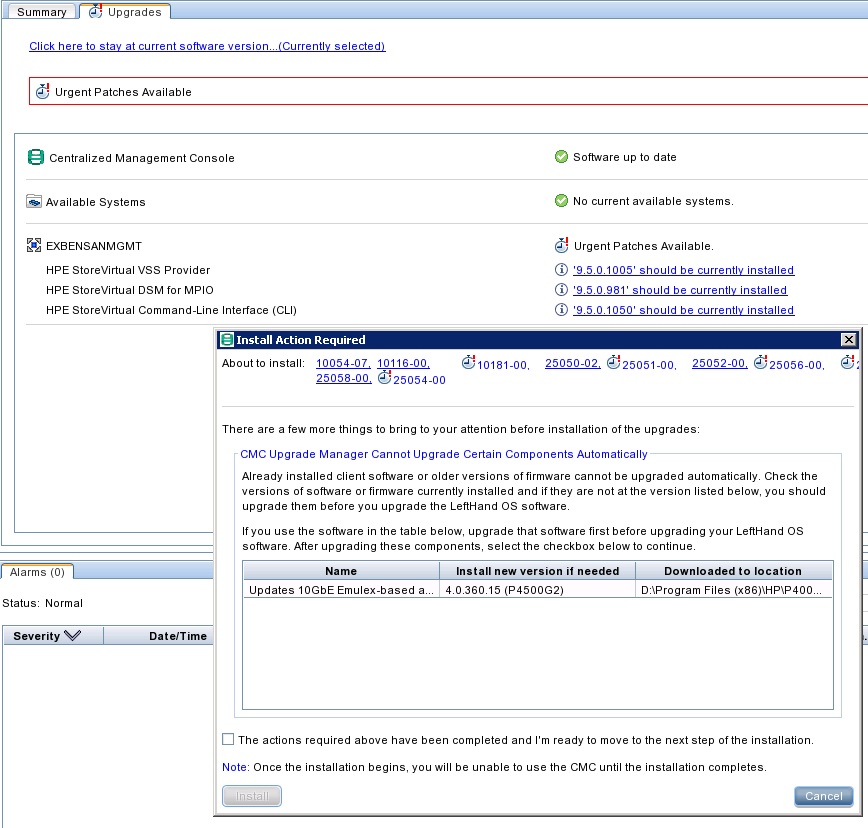This screenshot has height=828, width=868.
Task: Click the Cancel button in the dialog
Action: (824, 796)
